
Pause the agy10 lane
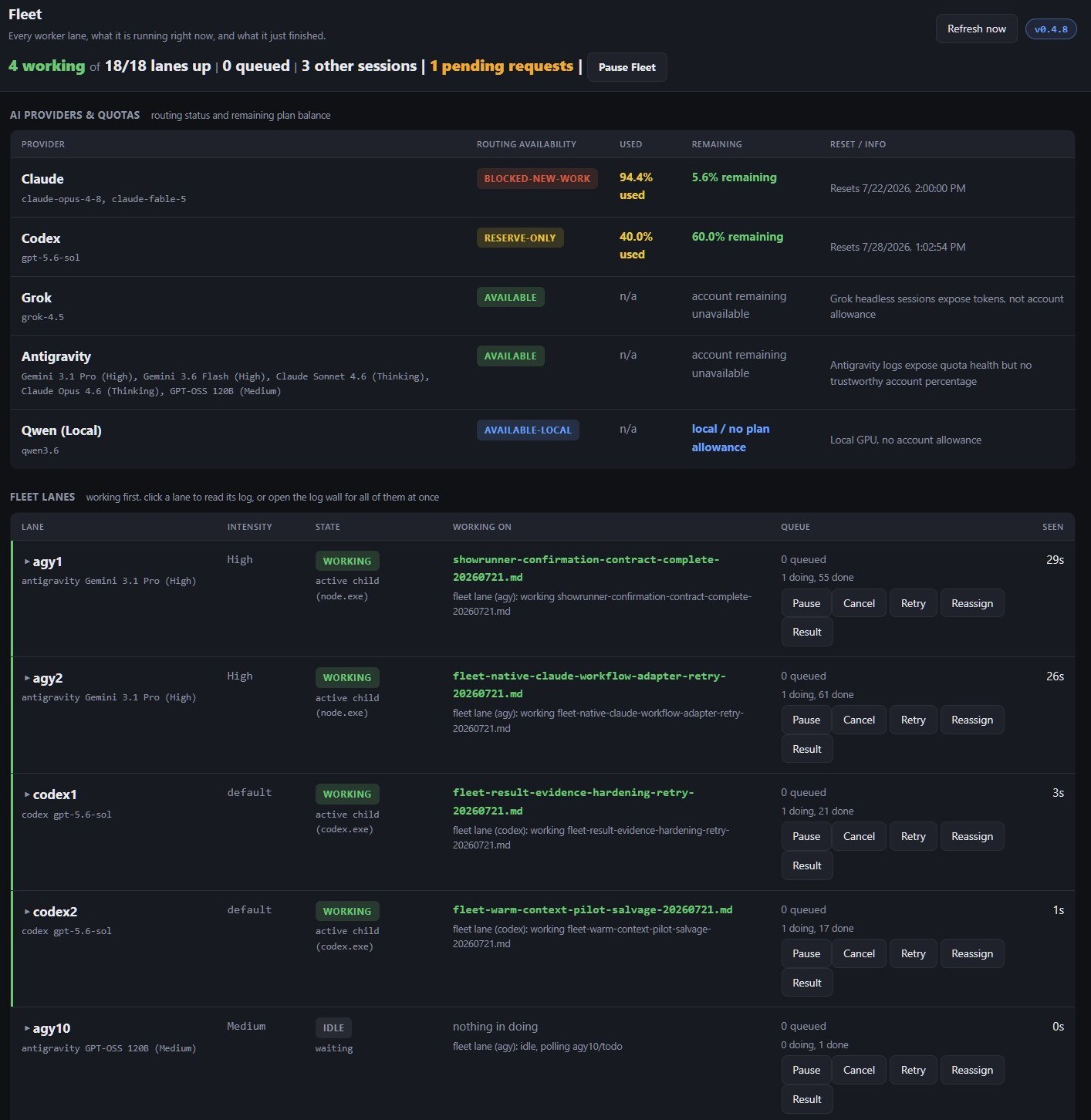[806, 1070]
